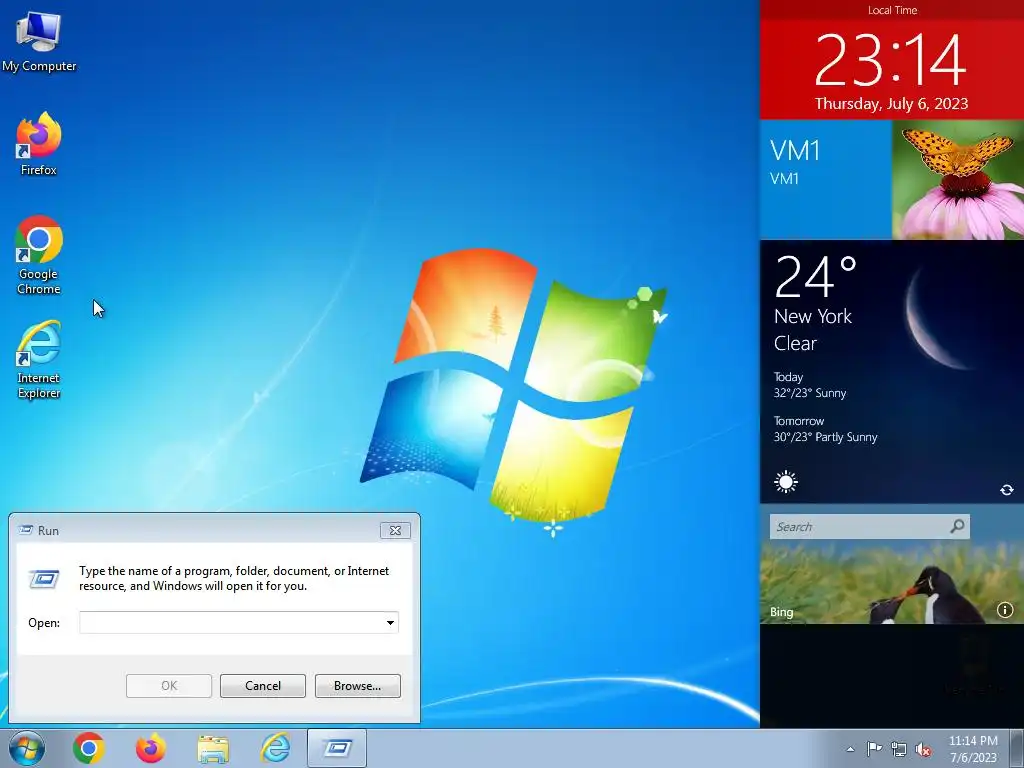Expand the Open combo box dropdown arrow

click(x=390, y=622)
